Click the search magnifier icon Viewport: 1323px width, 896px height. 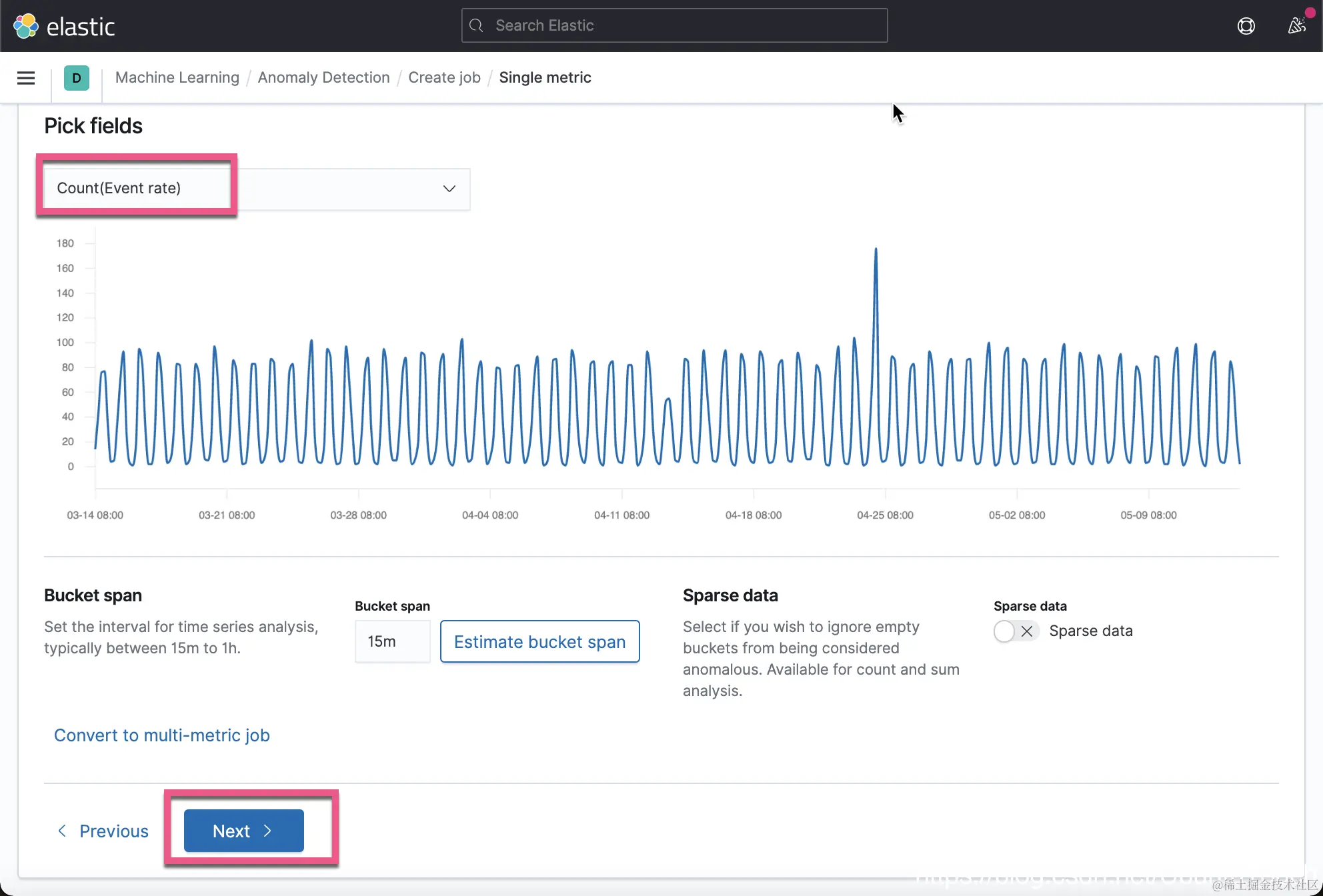click(476, 25)
